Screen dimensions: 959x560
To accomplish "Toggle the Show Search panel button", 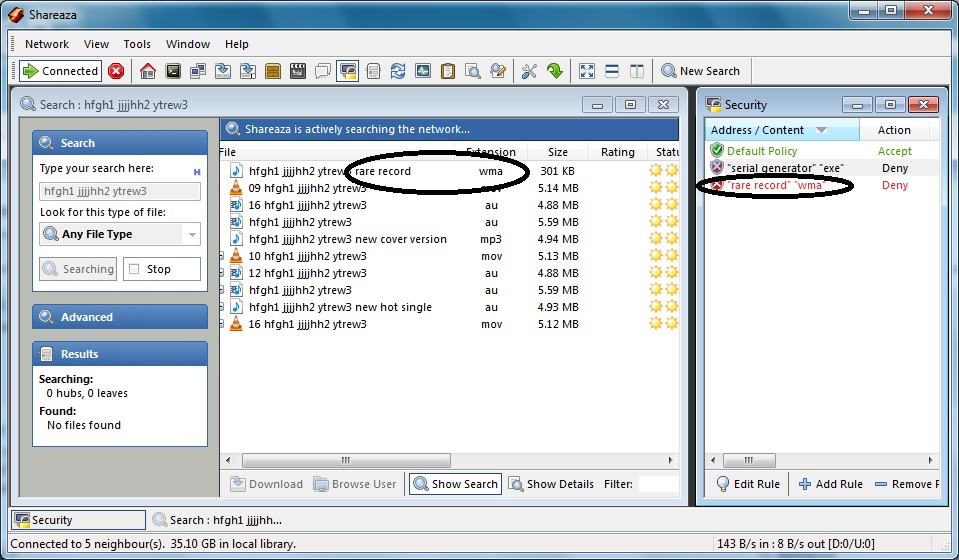I will tap(455, 484).
